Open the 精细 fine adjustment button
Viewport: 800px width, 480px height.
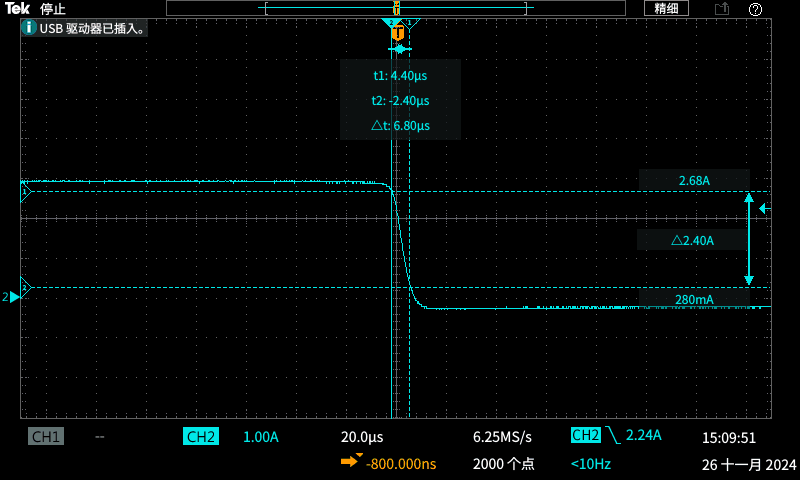coord(666,8)
